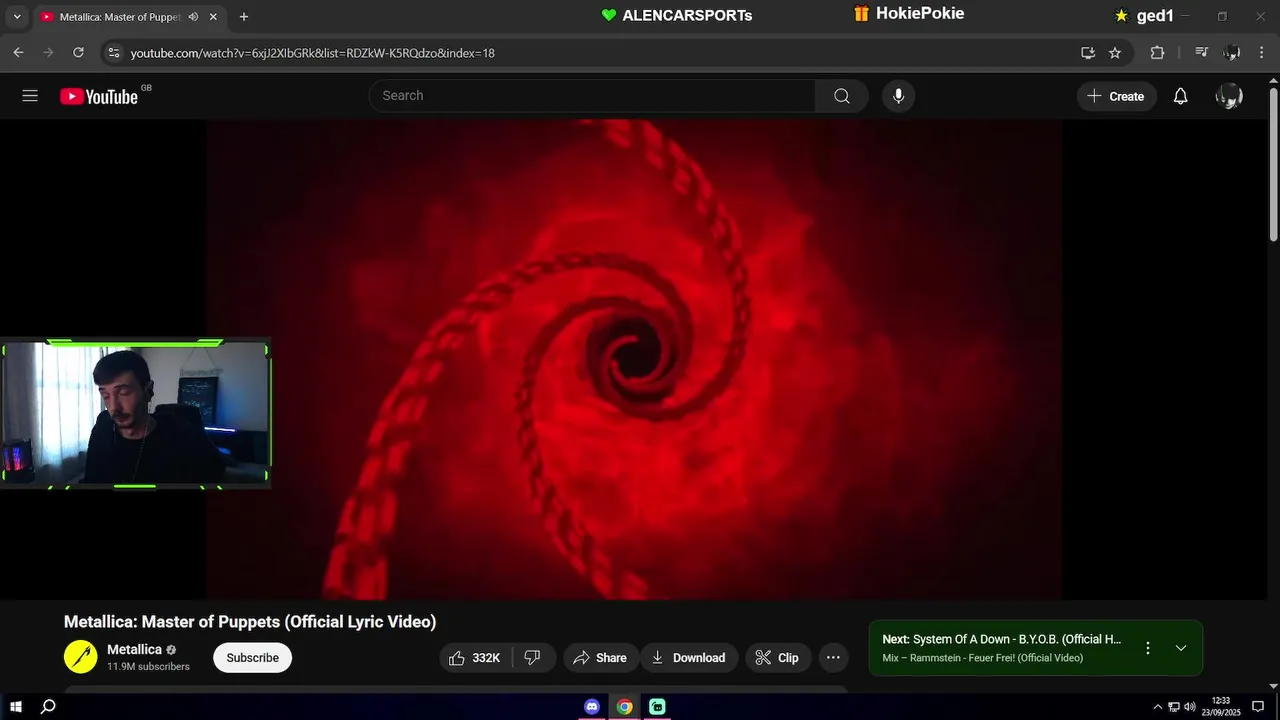The height and width of the screenshot is (720, 1280).
Task: Open Metallica channel avatar
Action: [81, 657]
